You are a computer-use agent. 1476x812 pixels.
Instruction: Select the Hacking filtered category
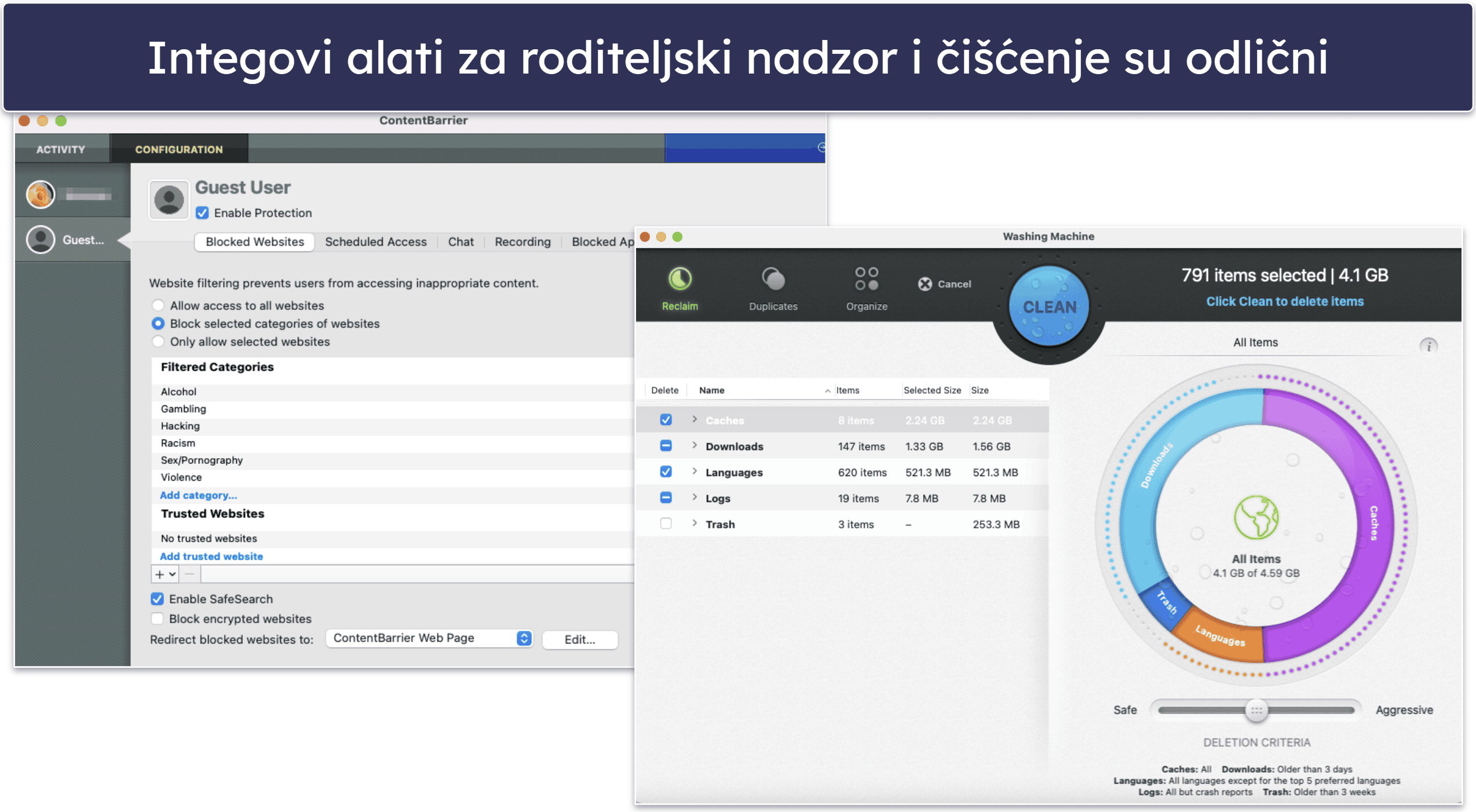(392, 426)
